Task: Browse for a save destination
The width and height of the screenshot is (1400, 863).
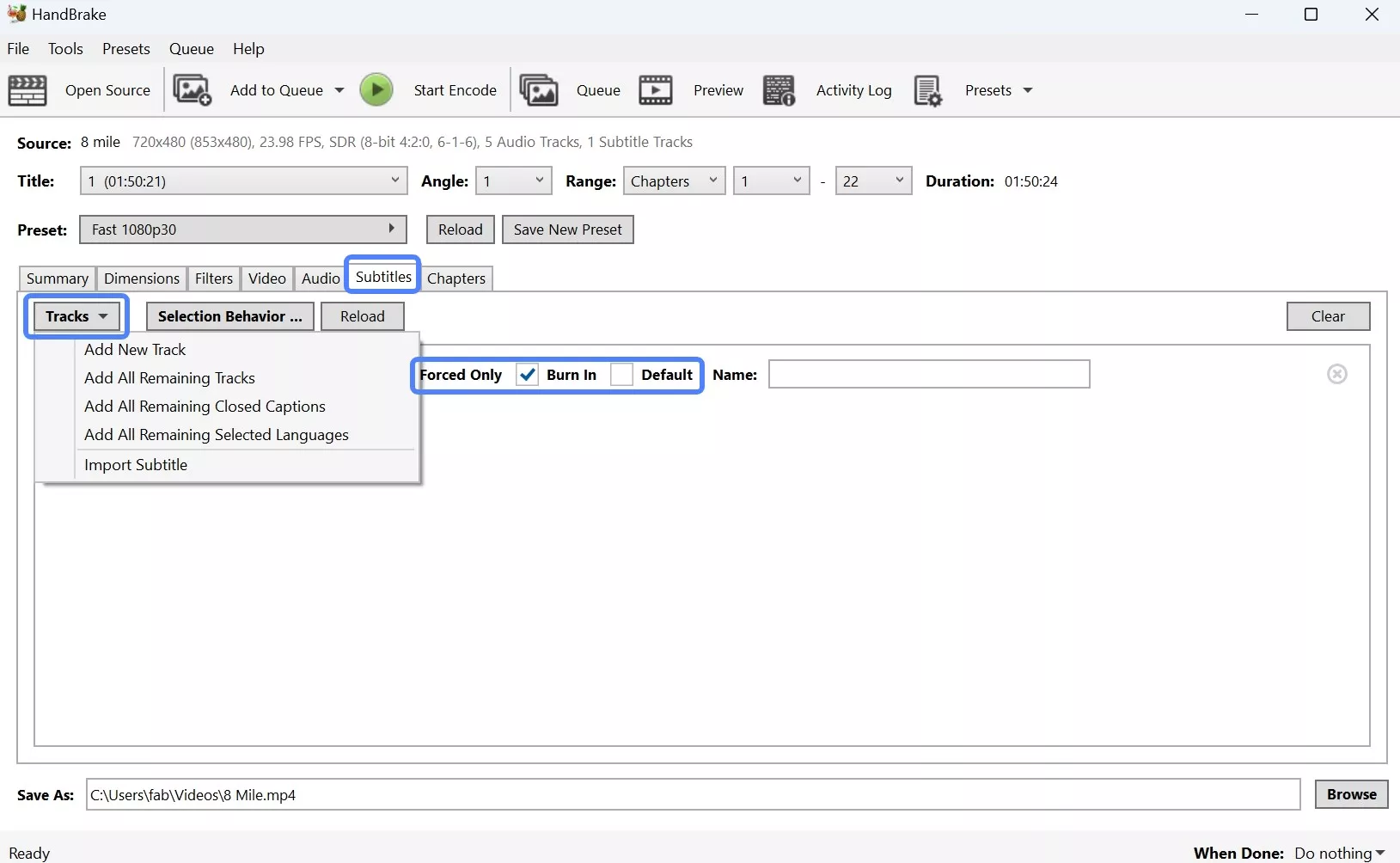Action: pyautogui.click(x=1351, y=794)
